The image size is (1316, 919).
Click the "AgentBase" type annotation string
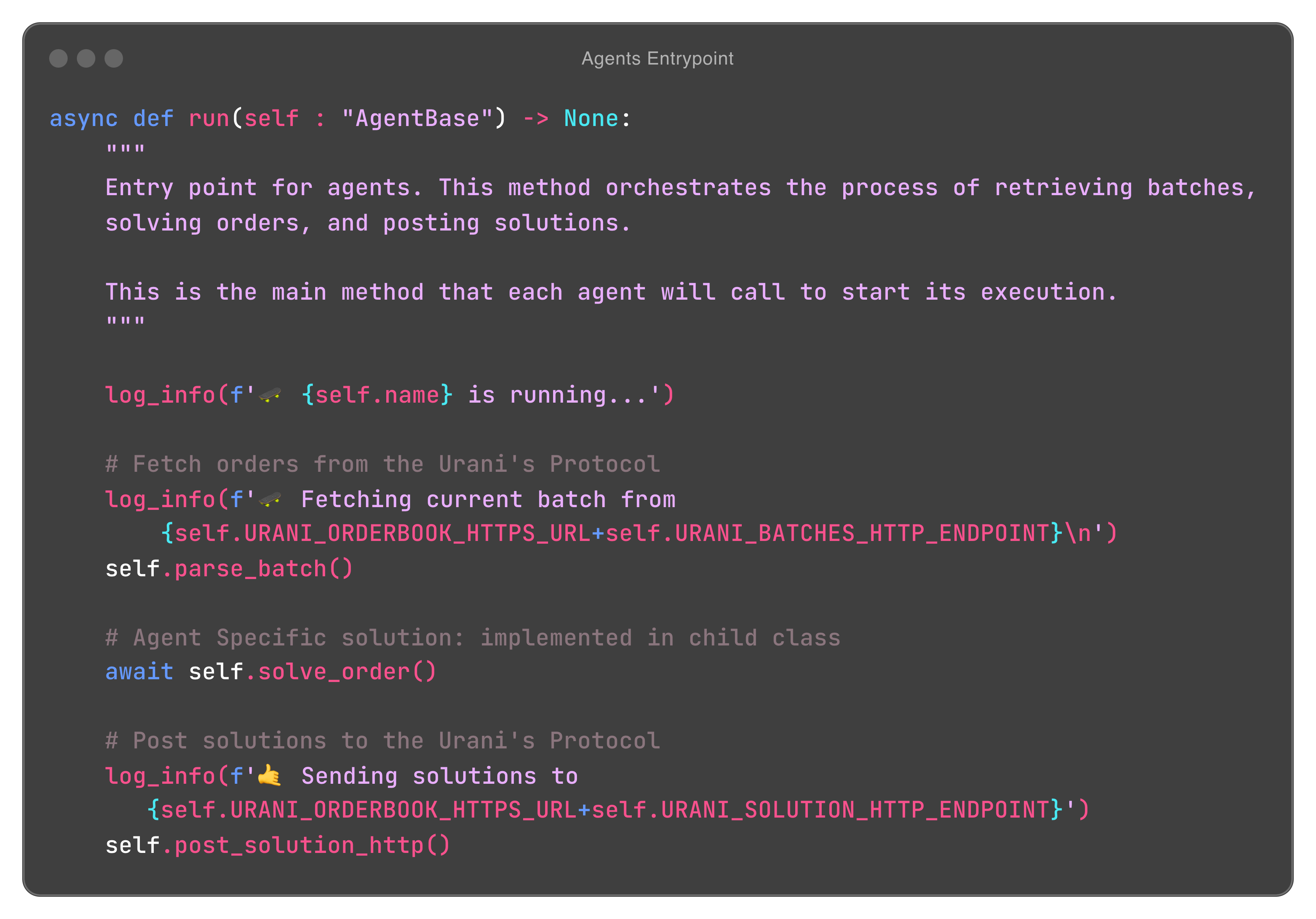coord(417,119)
